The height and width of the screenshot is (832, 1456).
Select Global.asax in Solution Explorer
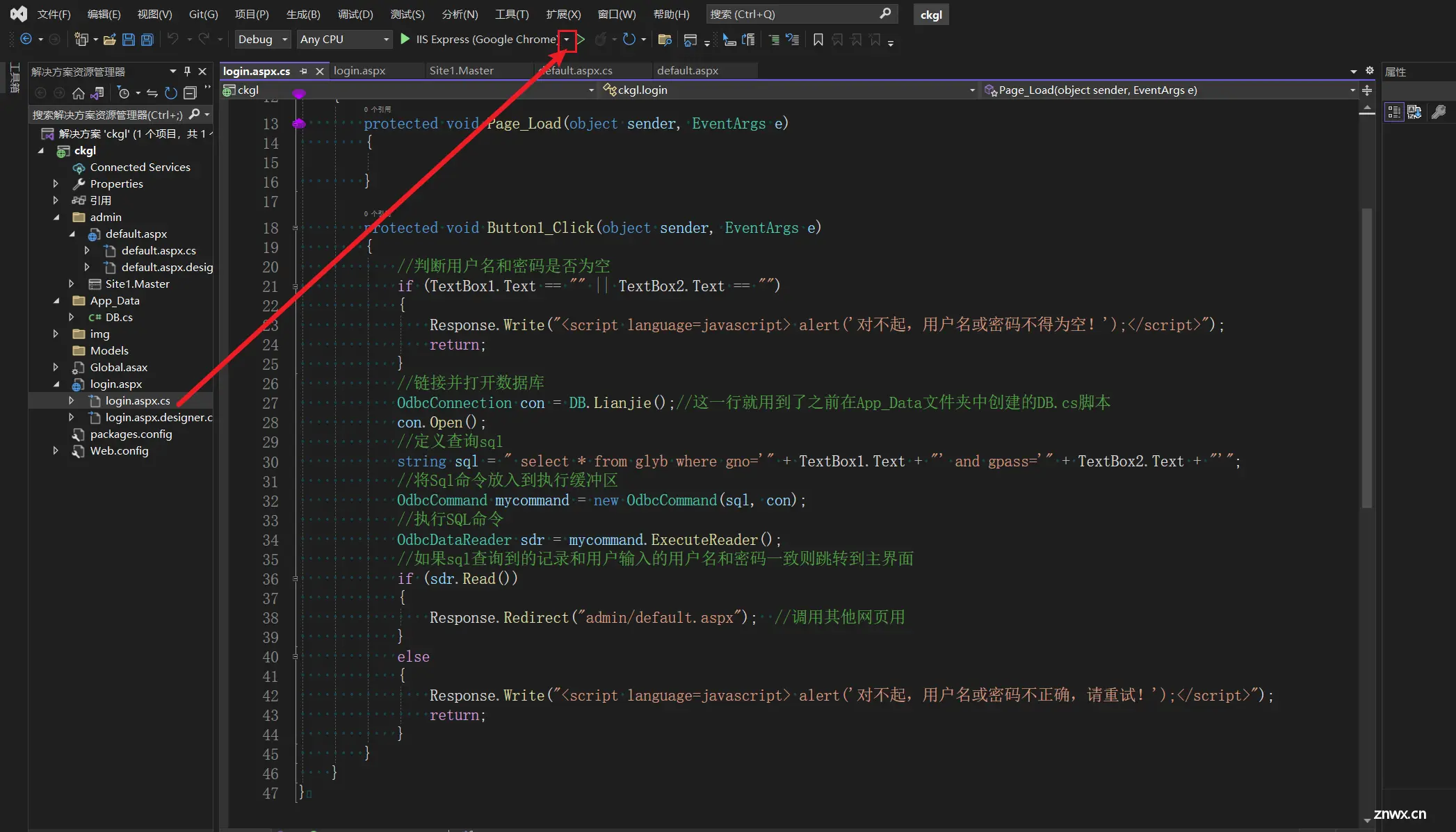pos(118,367)
